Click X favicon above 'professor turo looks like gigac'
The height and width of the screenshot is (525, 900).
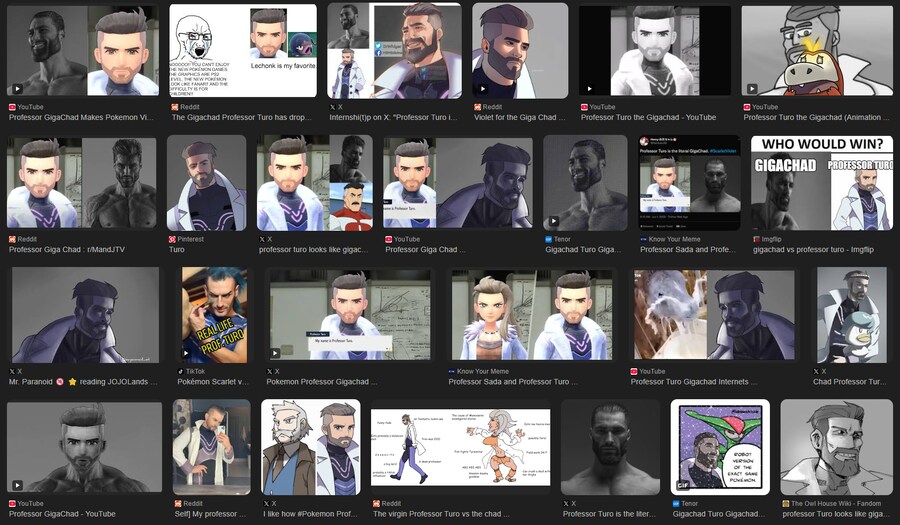[262, 239]
